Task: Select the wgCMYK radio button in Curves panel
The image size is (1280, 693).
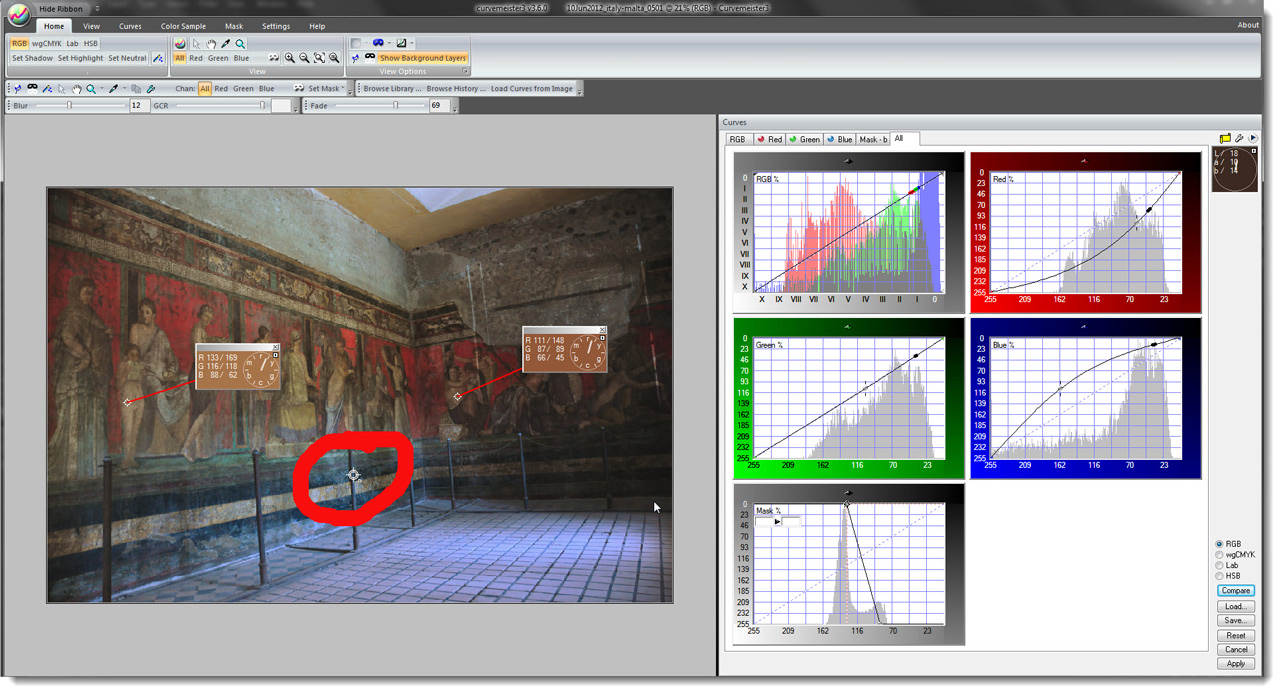Action: [1219, 555]
